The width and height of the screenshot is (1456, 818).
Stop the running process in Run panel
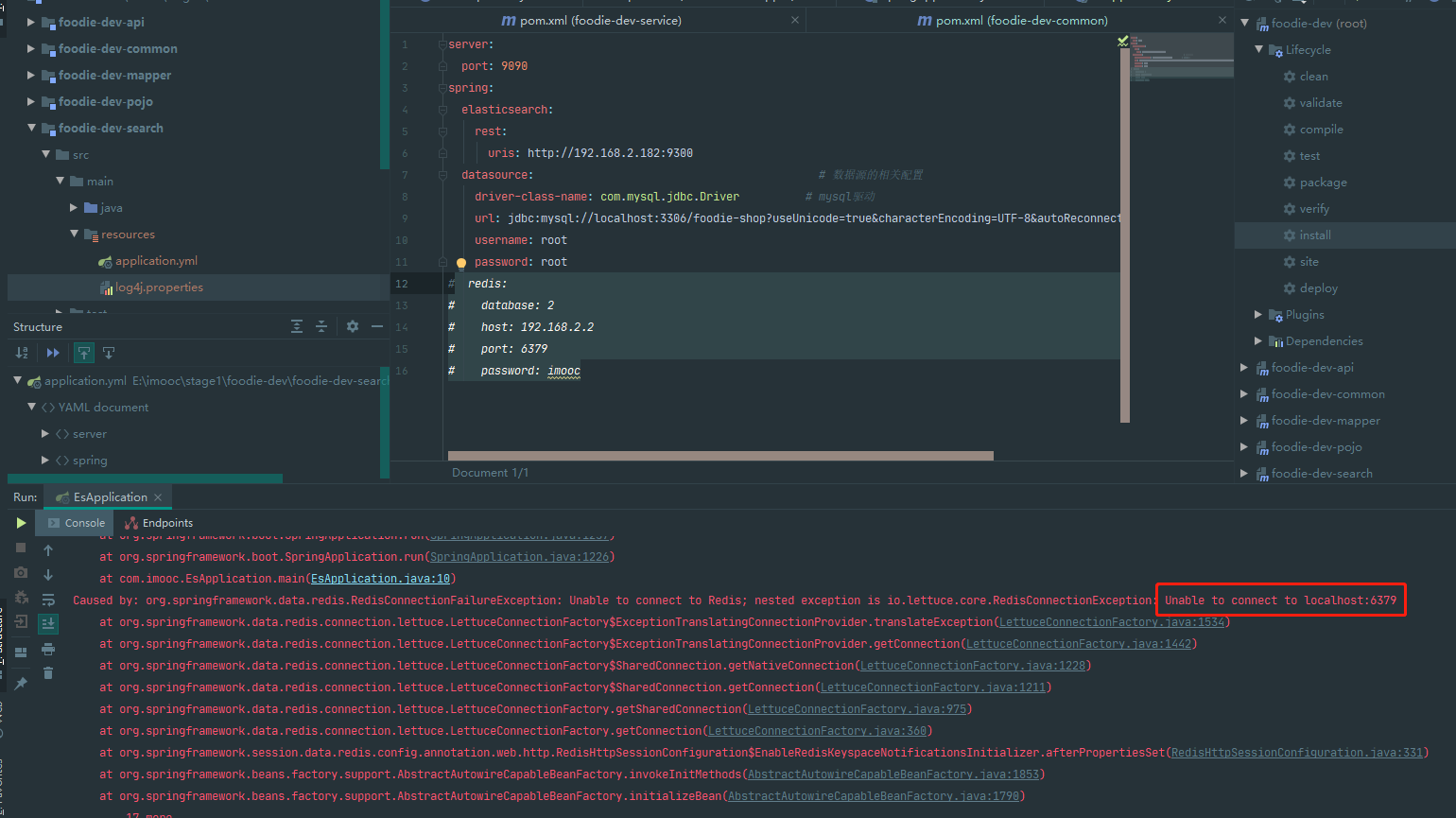pos(21,548)
